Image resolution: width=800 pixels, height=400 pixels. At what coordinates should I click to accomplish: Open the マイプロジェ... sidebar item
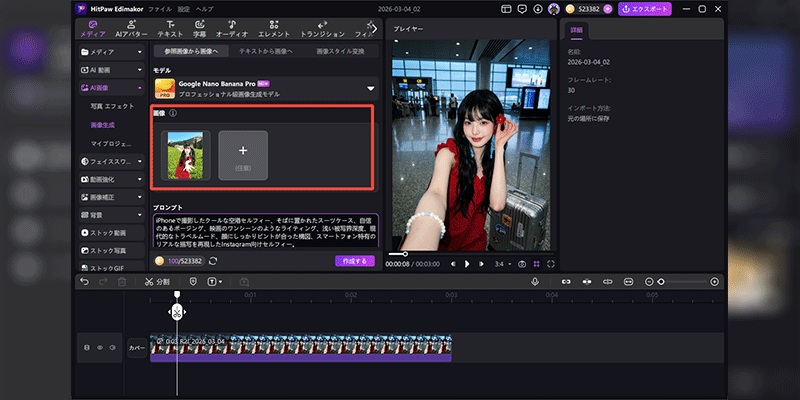(x=111, y=143)
